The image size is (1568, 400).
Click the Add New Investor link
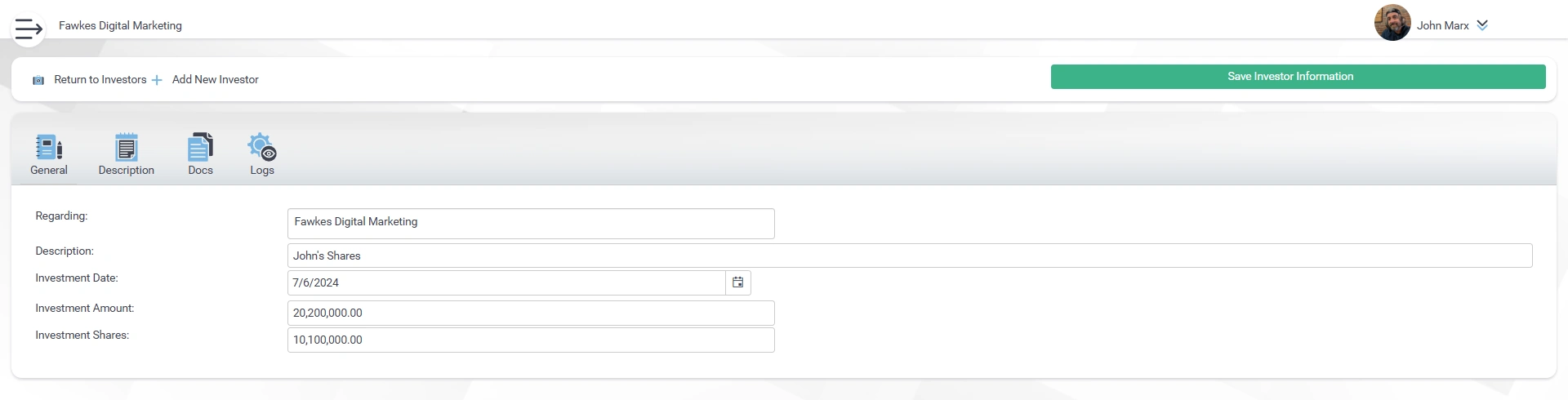click(x=215, y=79)
